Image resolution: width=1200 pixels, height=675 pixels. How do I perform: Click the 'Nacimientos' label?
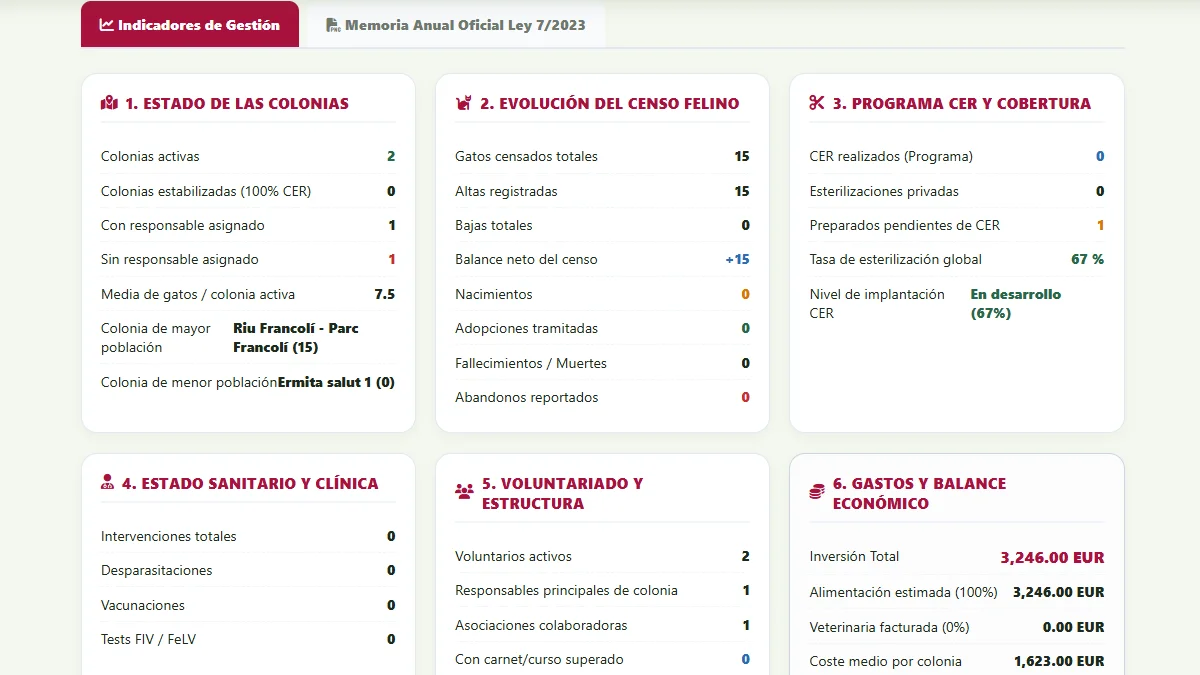coord(494,294)
